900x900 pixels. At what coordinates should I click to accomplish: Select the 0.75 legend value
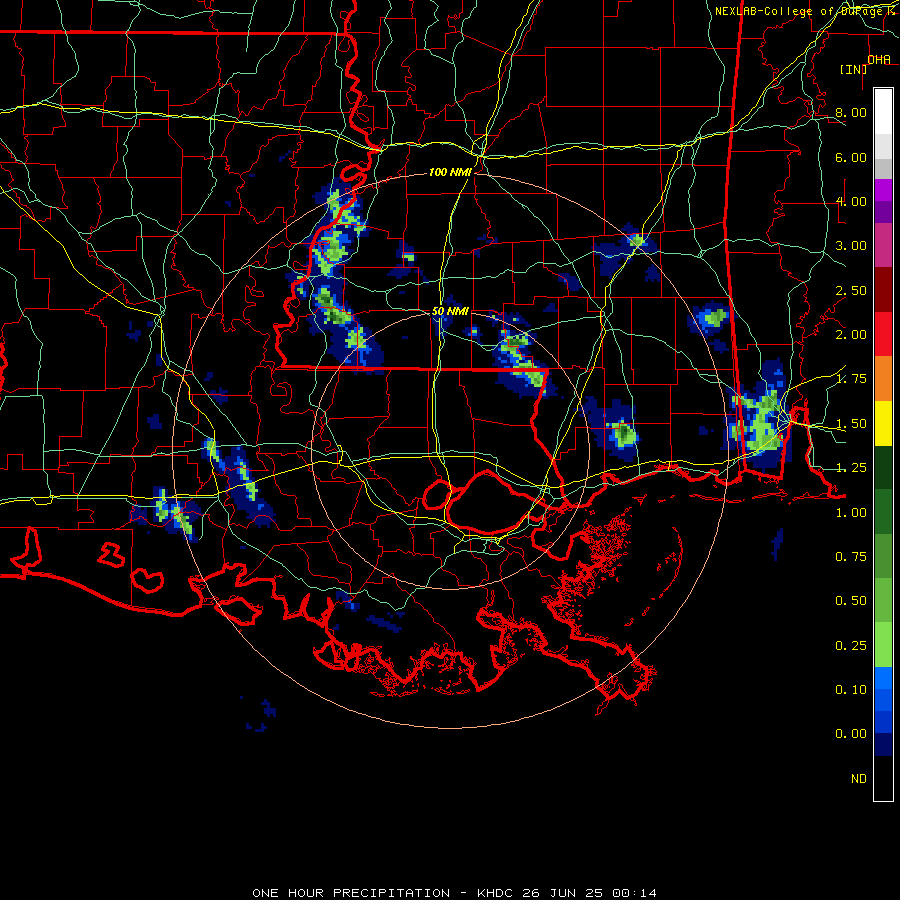point(851,557)
